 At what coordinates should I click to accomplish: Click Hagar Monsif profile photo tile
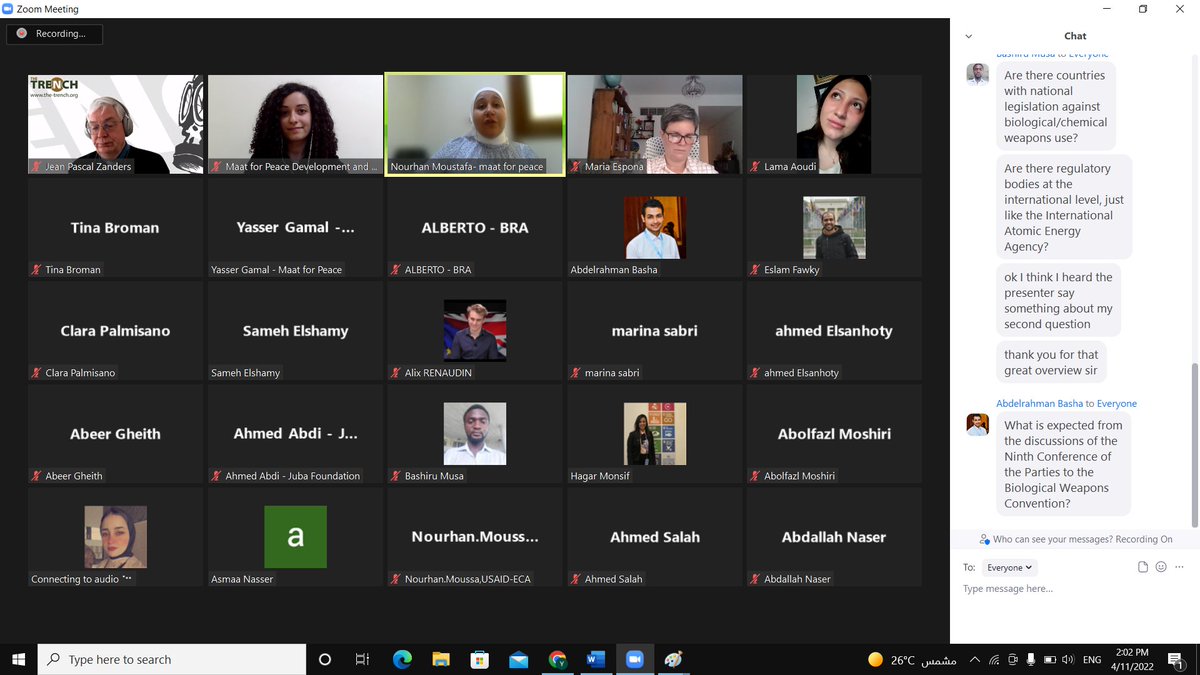[655, 433]
